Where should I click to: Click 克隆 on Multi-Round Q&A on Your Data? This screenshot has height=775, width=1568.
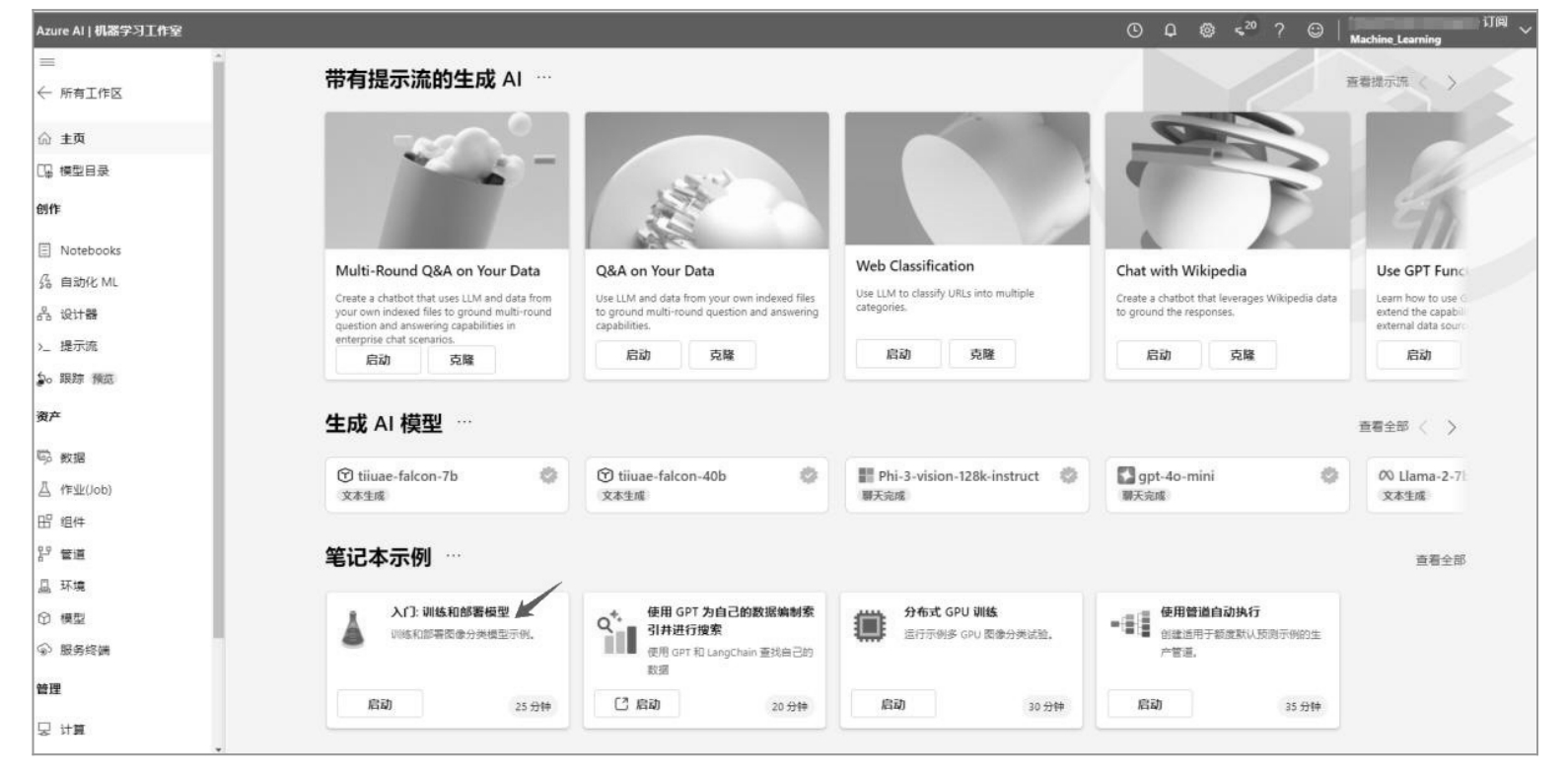pyautogui.click(x=462, y=360)
